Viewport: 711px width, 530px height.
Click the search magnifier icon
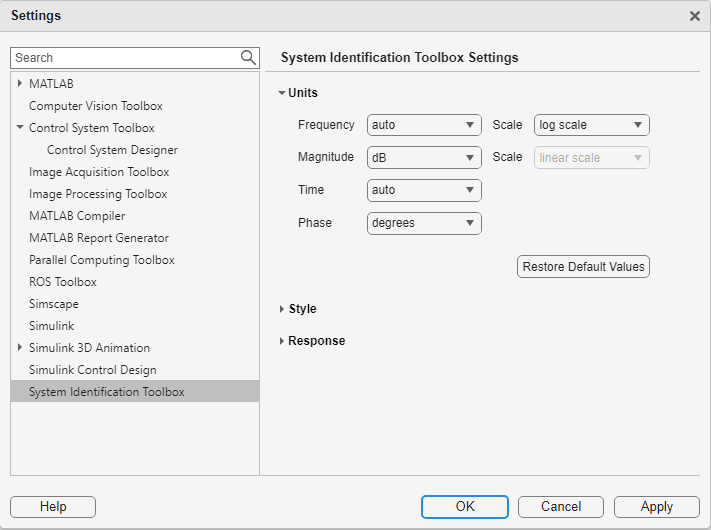248,58
